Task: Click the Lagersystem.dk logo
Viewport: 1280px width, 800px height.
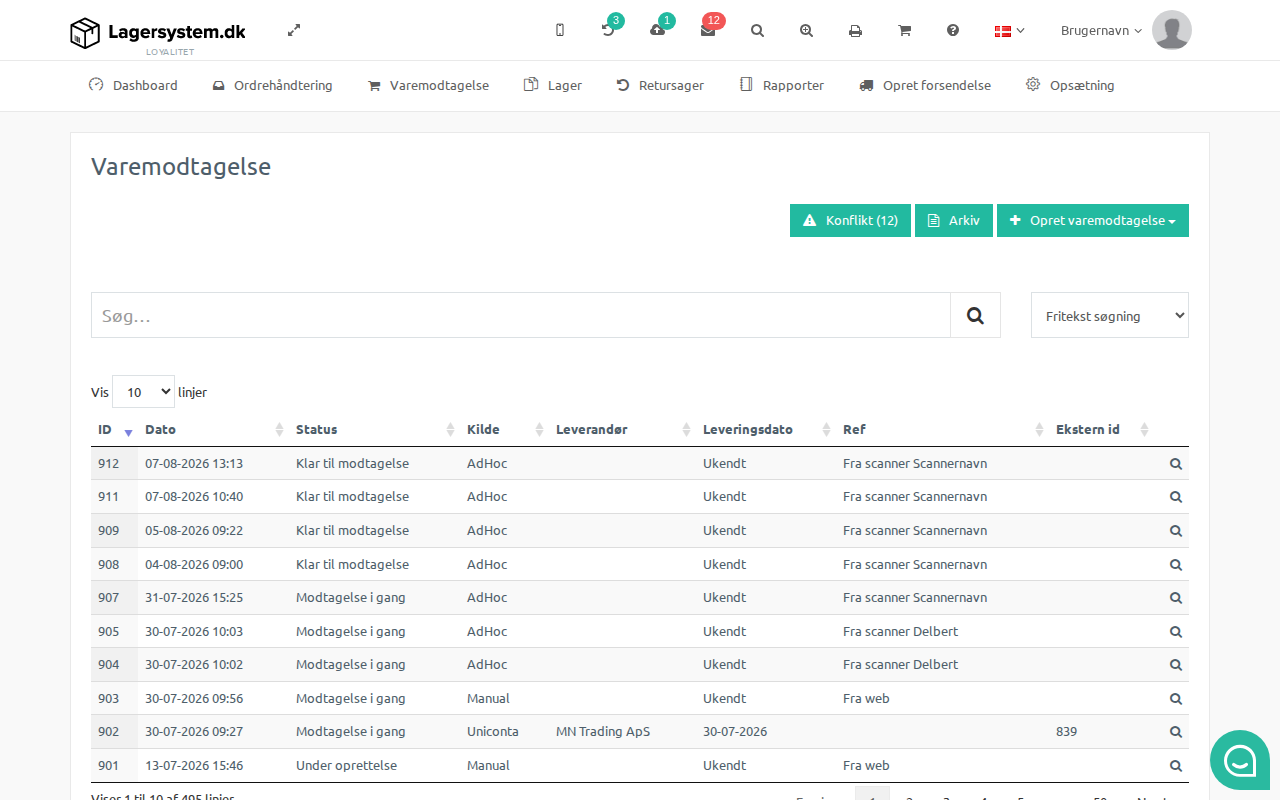Action: (x=158, y=33)
